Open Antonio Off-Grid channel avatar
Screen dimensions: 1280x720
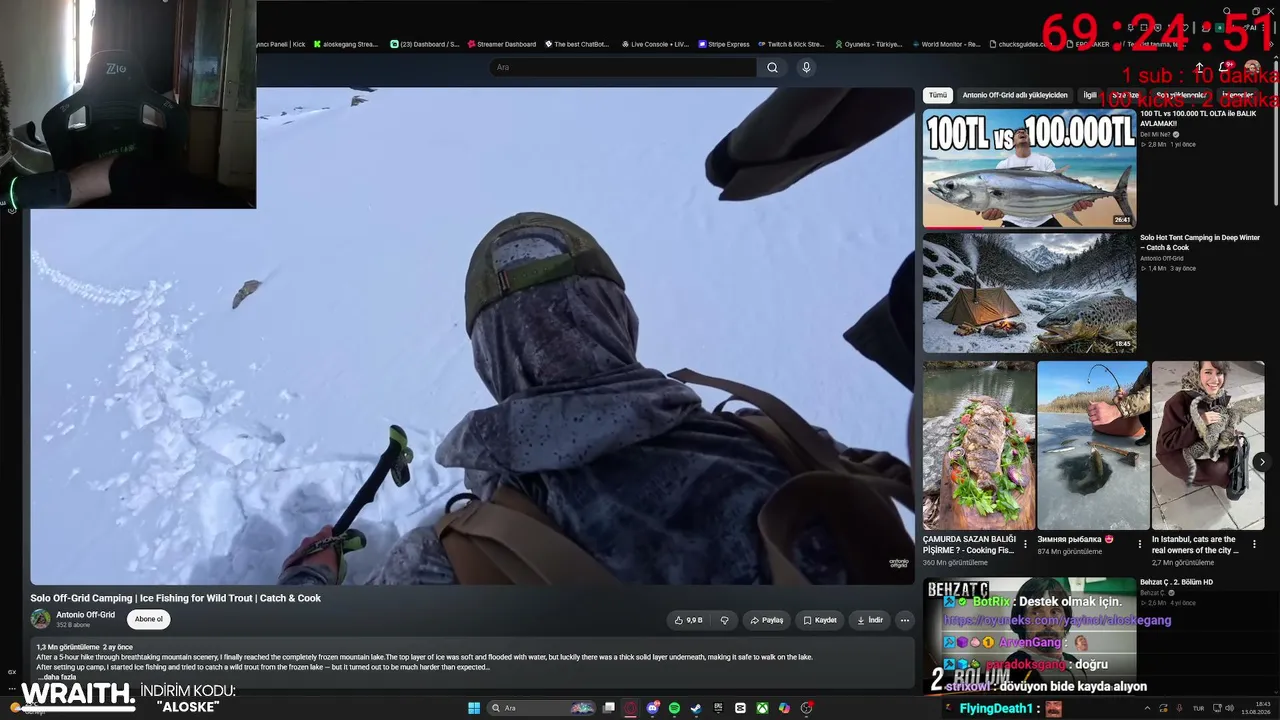(x=41, y=619)
